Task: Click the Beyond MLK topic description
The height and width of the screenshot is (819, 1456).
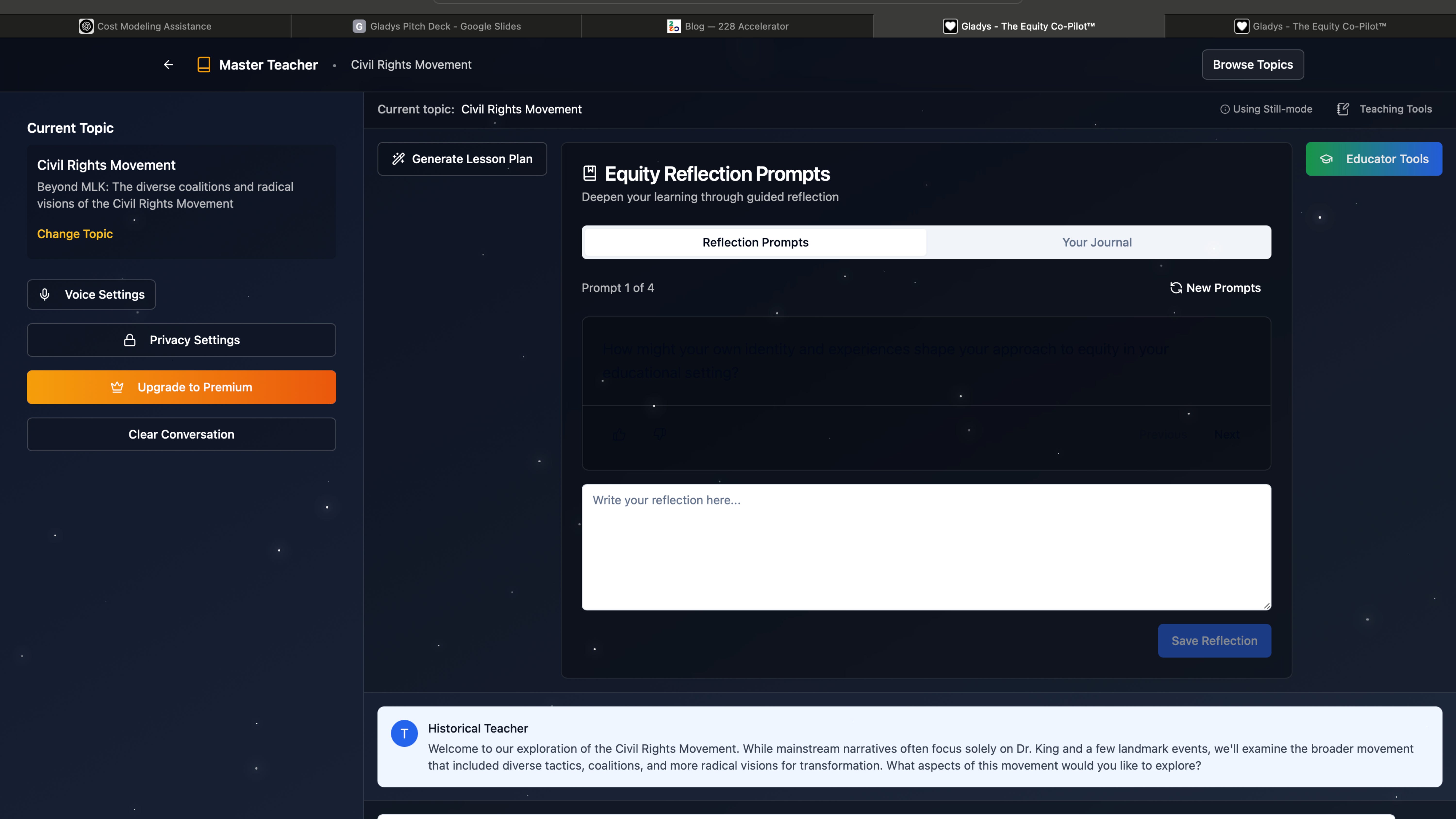Action: coord(165,195)
